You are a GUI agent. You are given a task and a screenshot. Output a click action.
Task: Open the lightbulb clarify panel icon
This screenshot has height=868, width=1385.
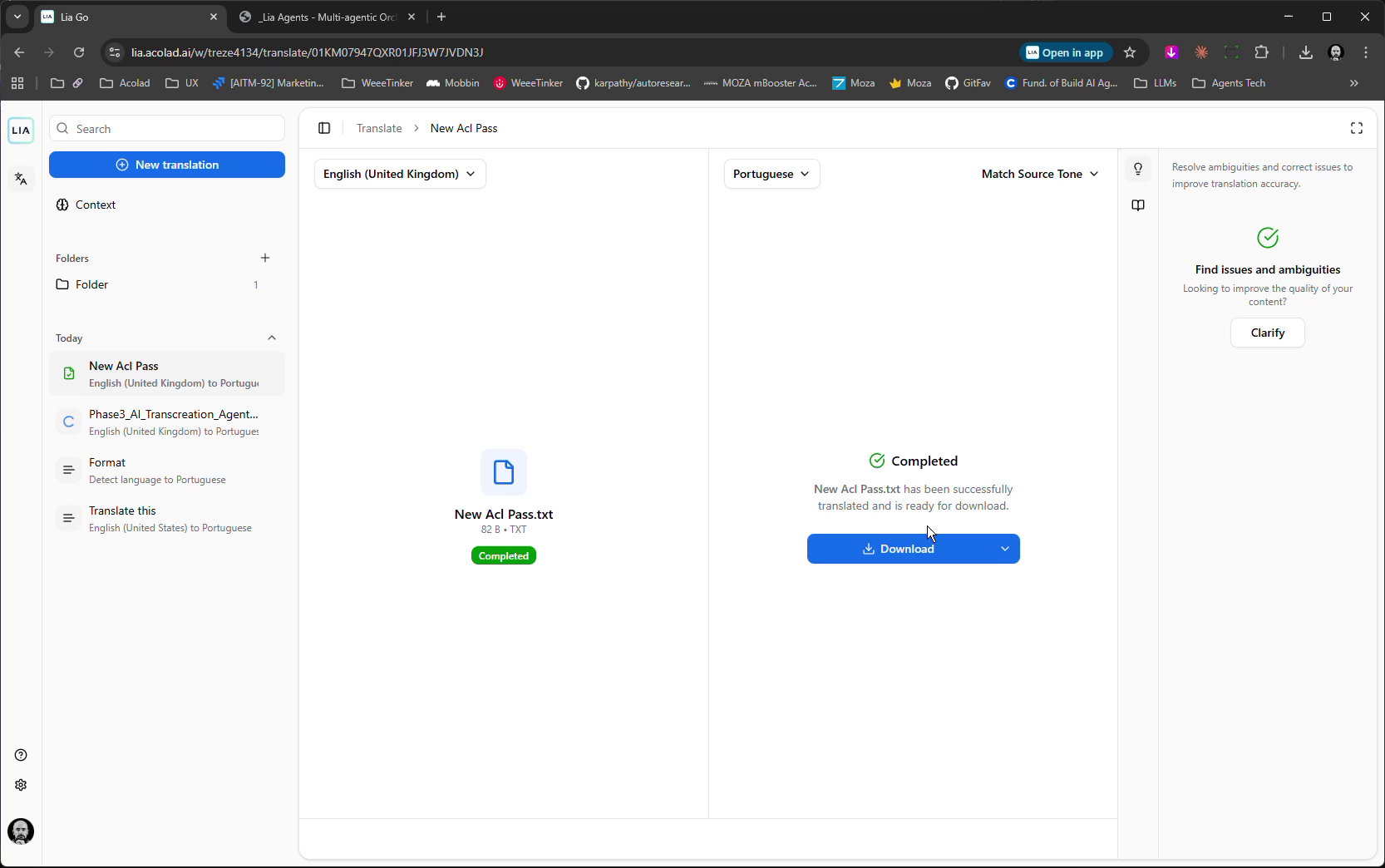coord(1138,169)
